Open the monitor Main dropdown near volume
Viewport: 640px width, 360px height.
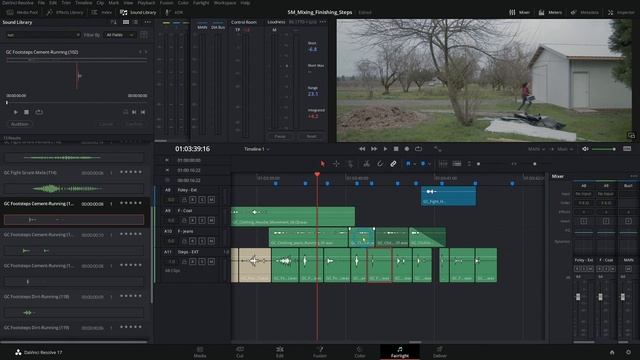(x=564, y=149)
